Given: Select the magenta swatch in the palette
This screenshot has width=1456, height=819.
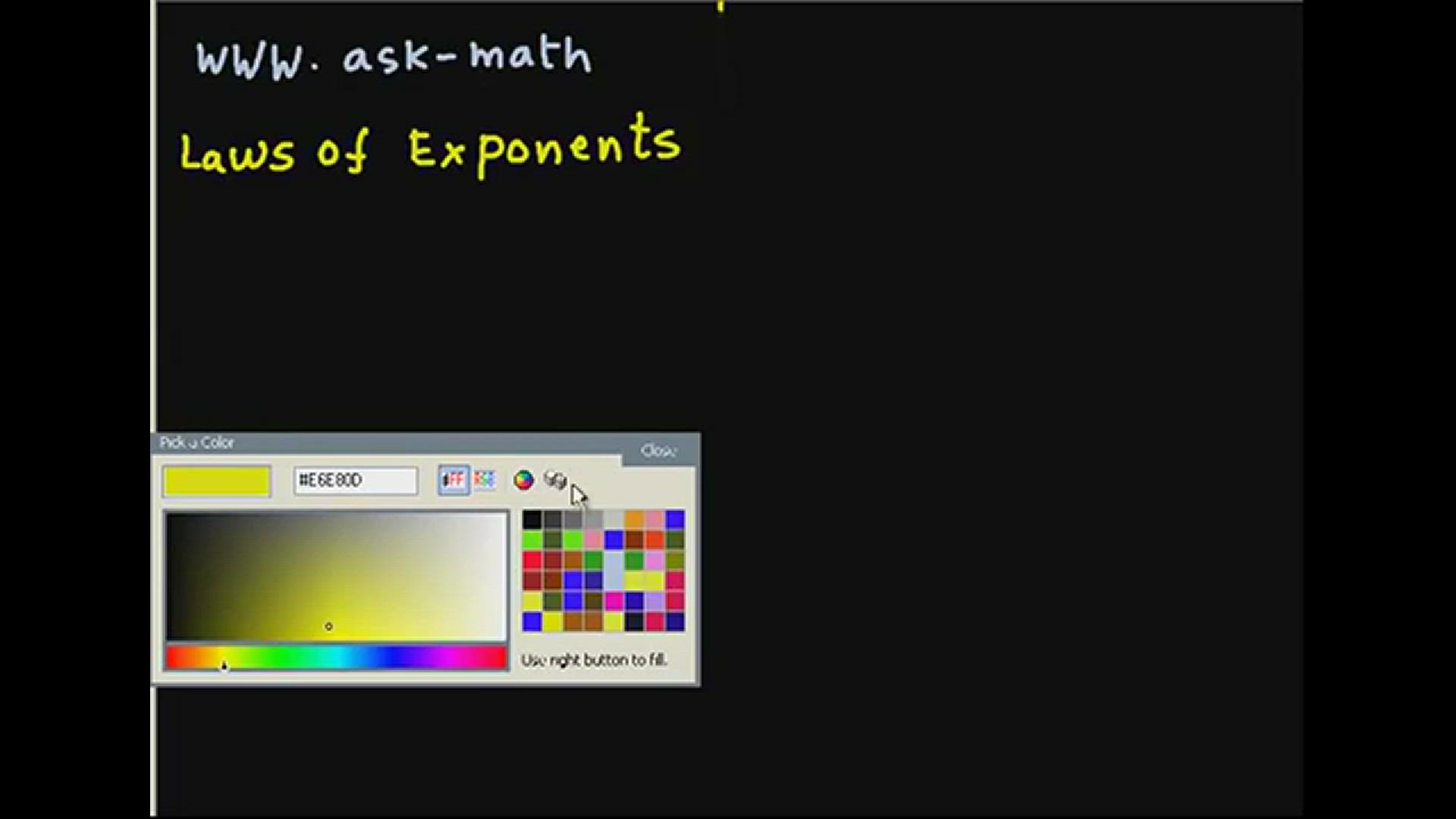Looking at the screenshot, I should coord(613,601).
